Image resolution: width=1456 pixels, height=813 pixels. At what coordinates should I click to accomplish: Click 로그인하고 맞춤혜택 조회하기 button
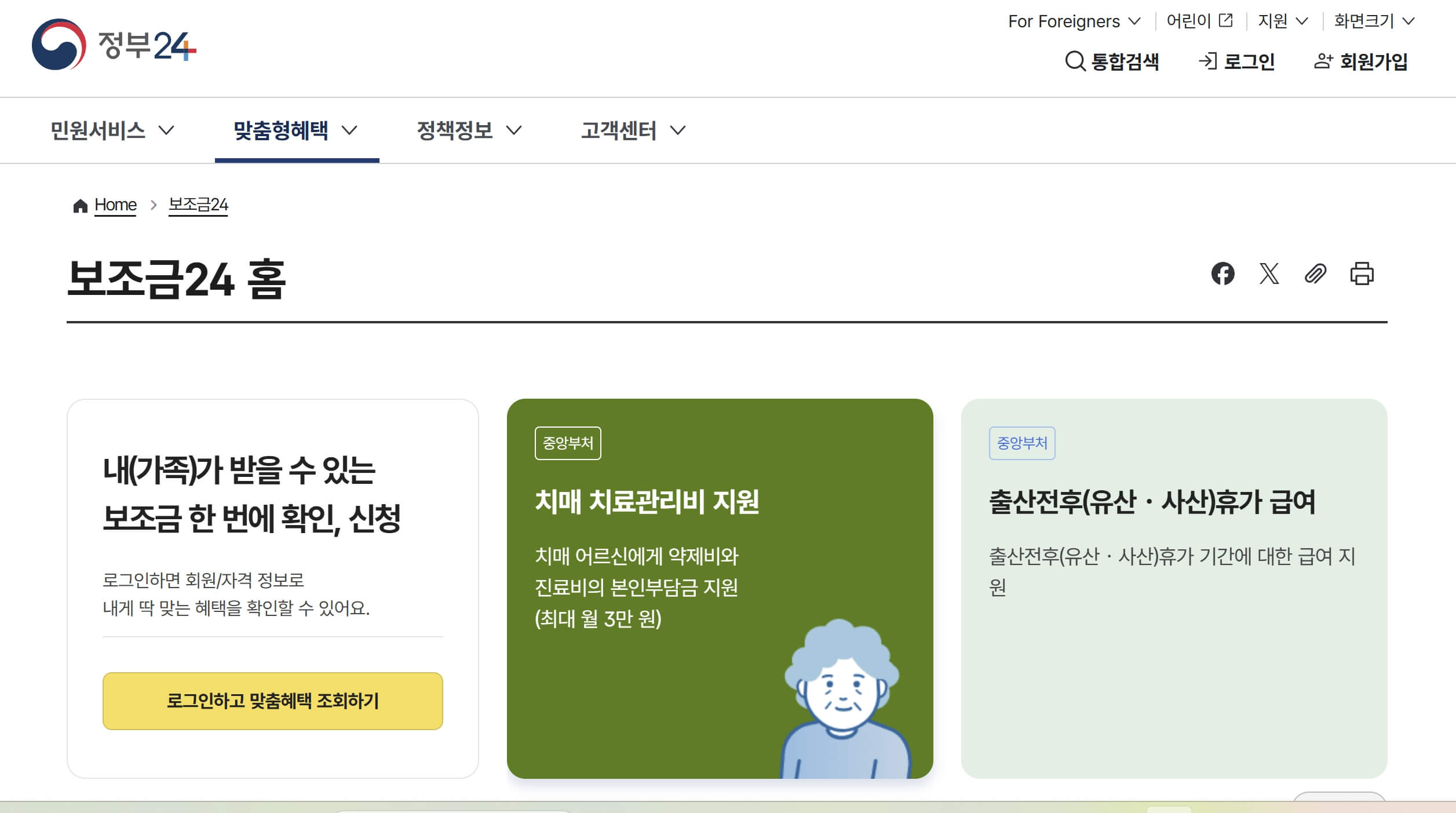272,701
